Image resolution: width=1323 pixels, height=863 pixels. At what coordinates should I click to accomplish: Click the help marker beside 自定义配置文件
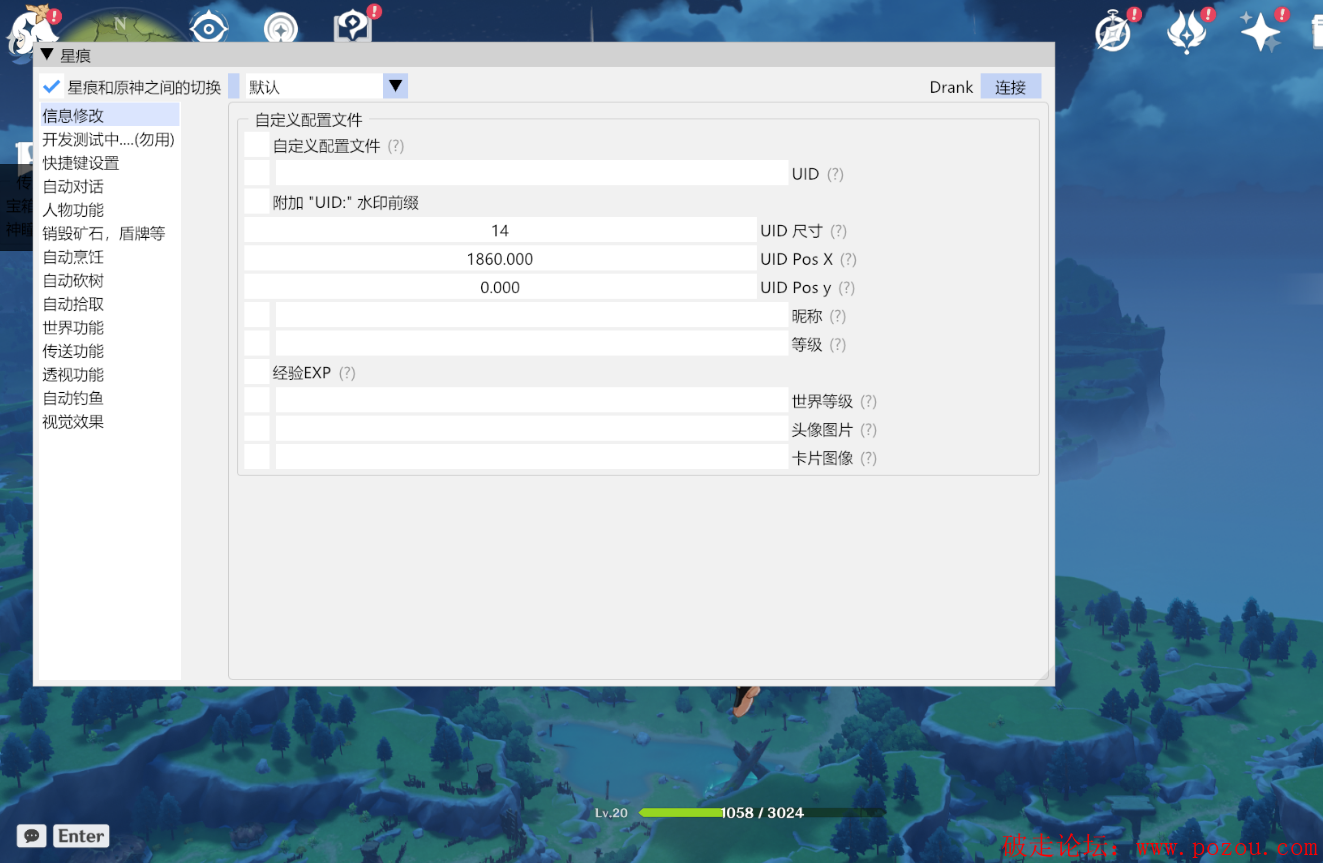396,146
